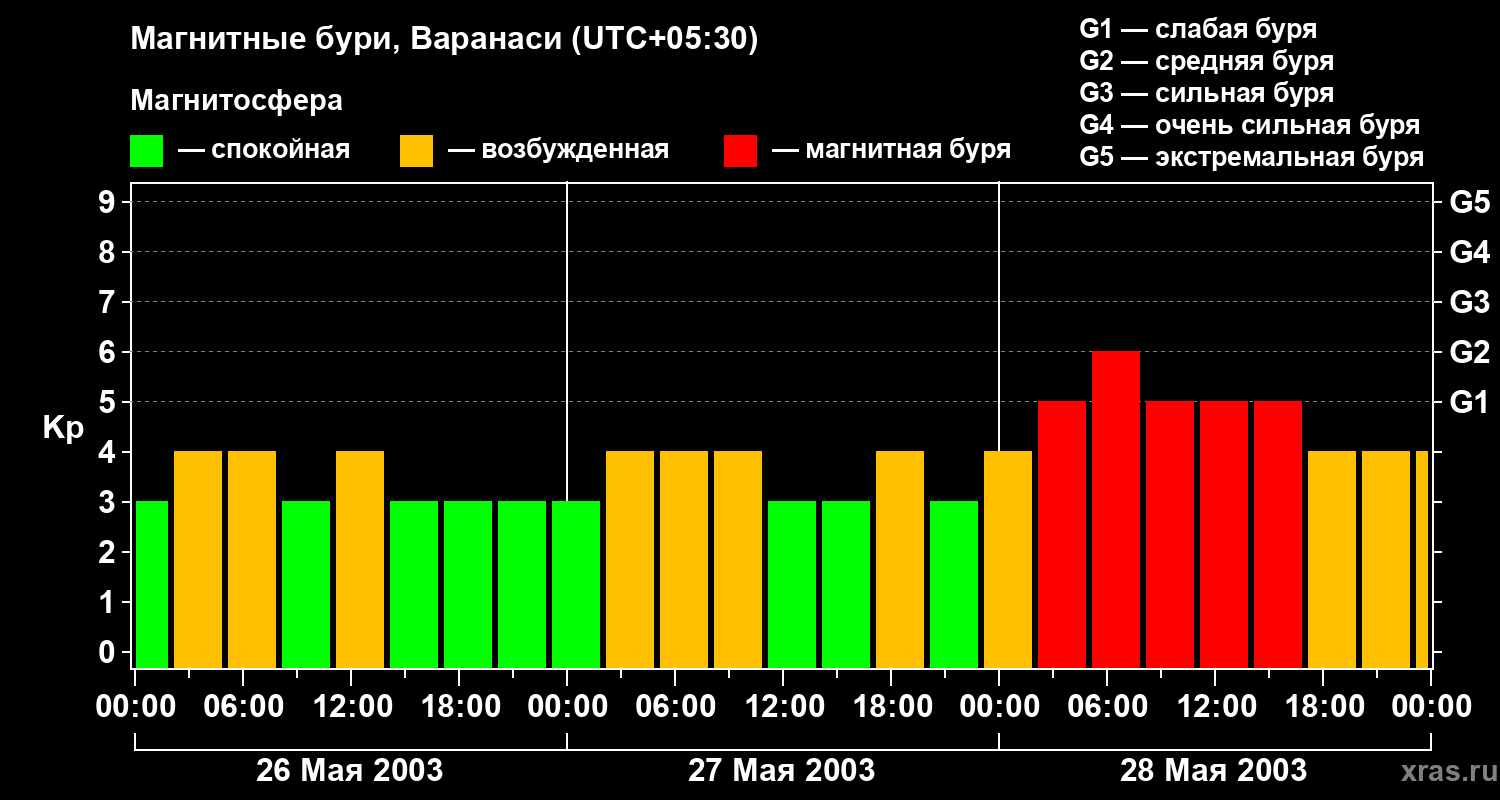This screenshot has height=800, width=1500.
Task: Click the narrow green bar at 26 May 00:00
Action: click(152, 585)
